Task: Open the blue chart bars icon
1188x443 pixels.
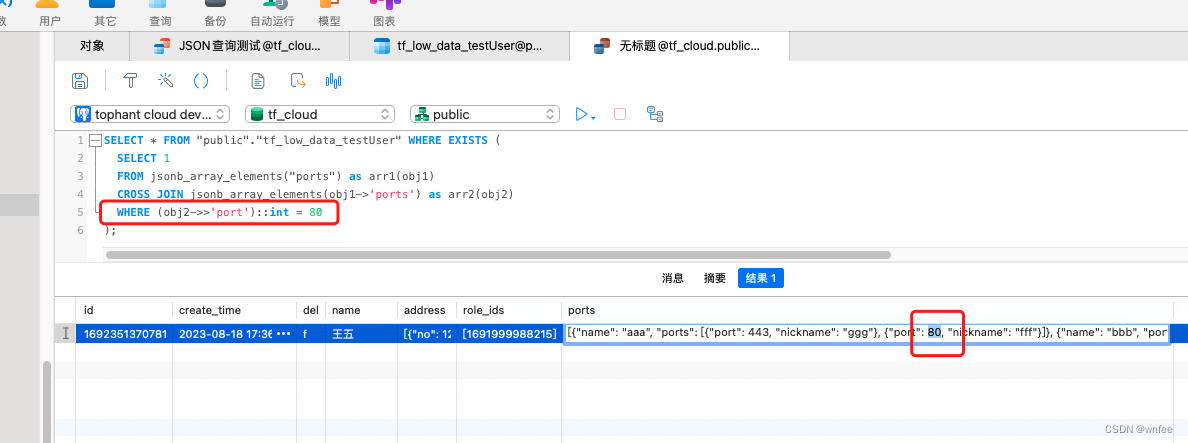Action: (334, 80)
